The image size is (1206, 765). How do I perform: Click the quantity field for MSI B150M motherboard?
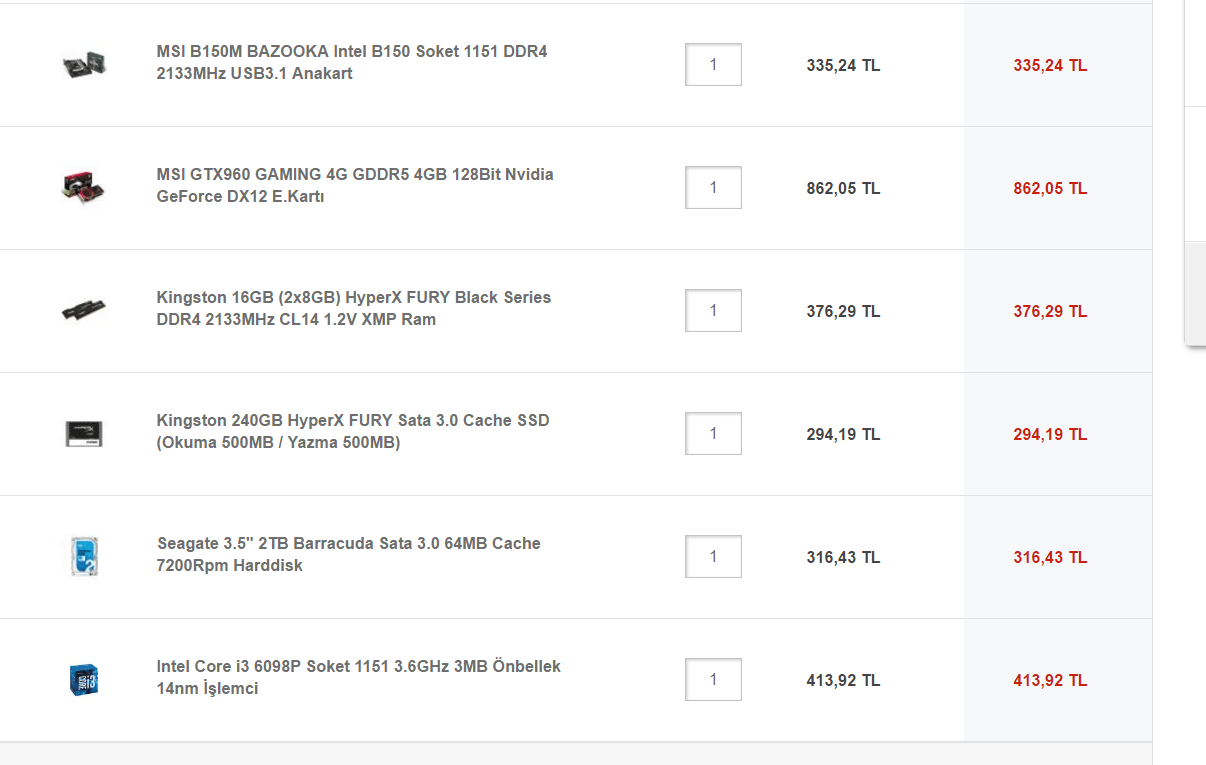pyautogui.click(x=713, y=65)
